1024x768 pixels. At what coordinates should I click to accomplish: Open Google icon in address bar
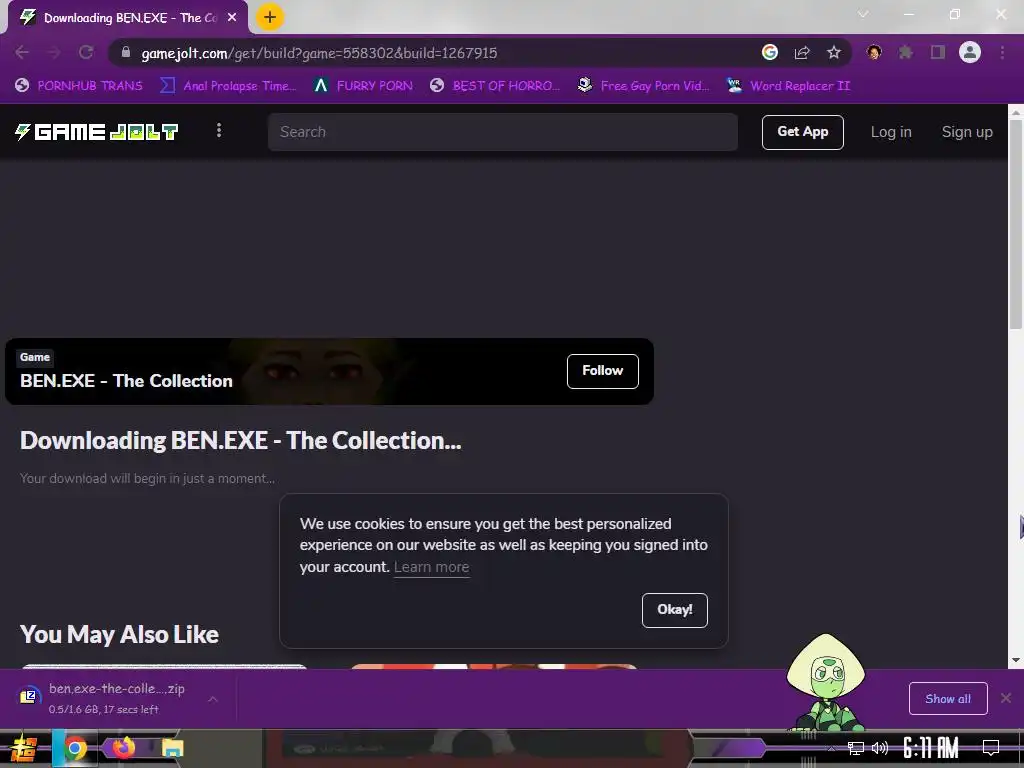coord(770,52)
